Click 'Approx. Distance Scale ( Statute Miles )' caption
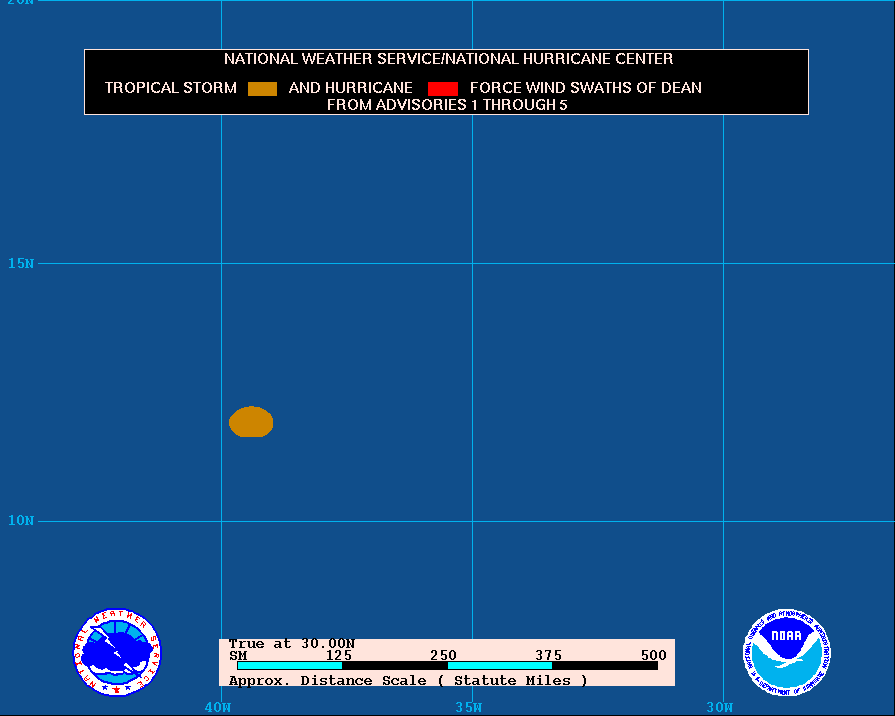This screenshot has height=716, width=895. tap(408, 681)
